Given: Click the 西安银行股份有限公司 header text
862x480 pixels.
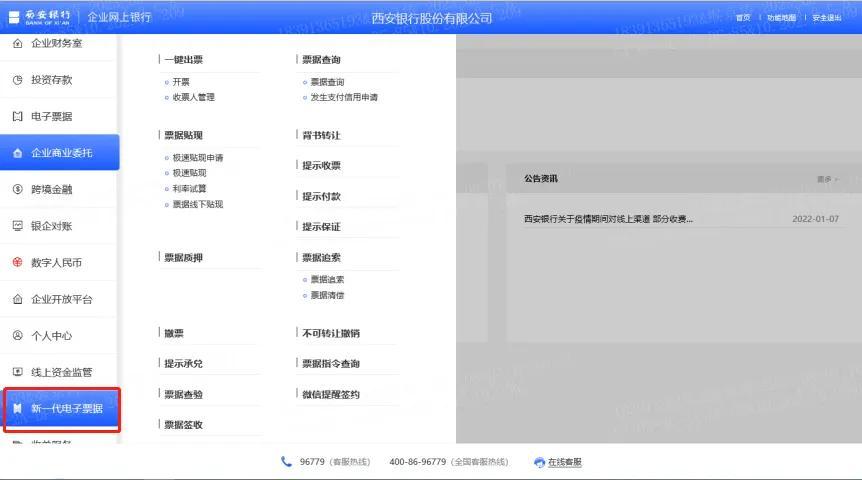Looking at the screenshot, I should 432,18.
